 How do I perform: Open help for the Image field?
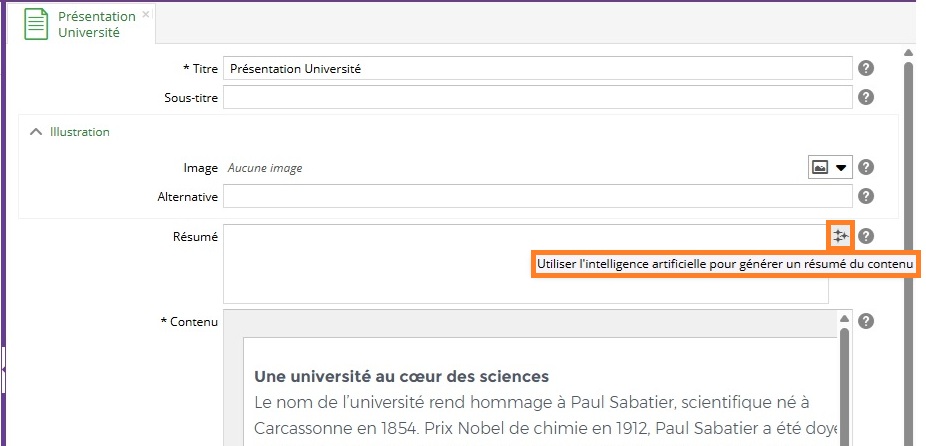coord(867,168)
